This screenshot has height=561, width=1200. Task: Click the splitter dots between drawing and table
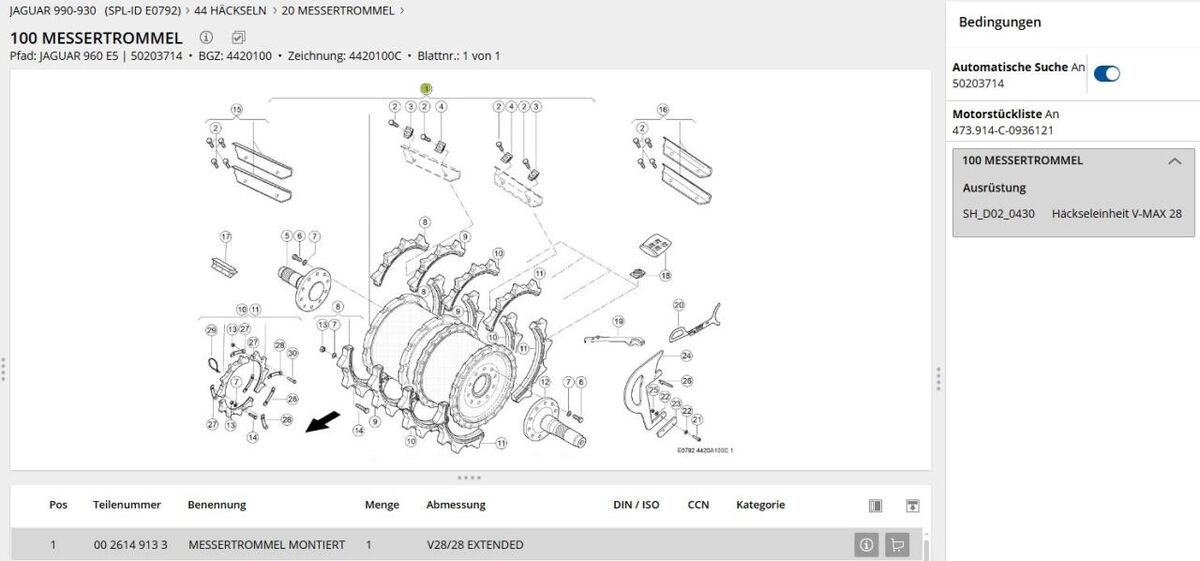point(470,477)
